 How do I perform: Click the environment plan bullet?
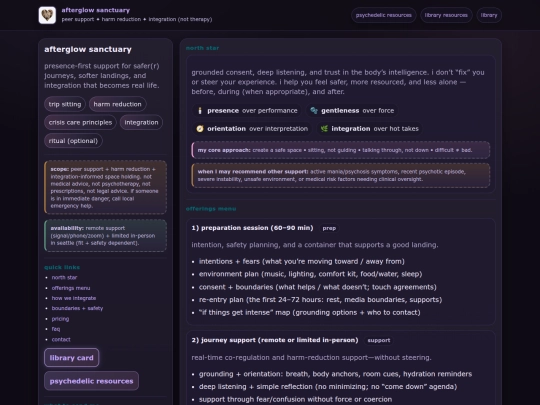311,274
